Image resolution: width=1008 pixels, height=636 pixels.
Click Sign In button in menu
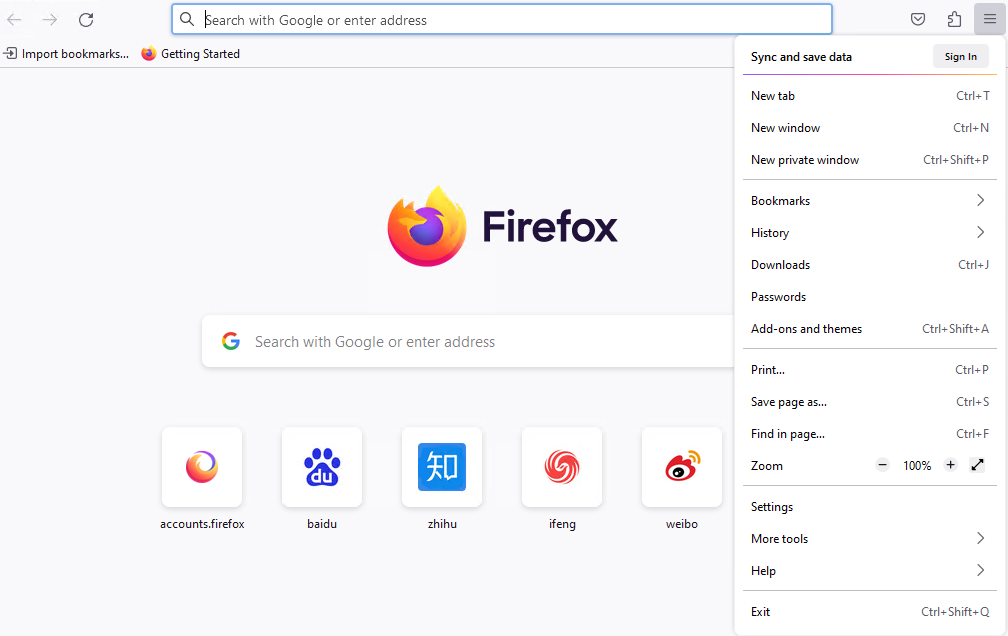click(x=960, y=57)
